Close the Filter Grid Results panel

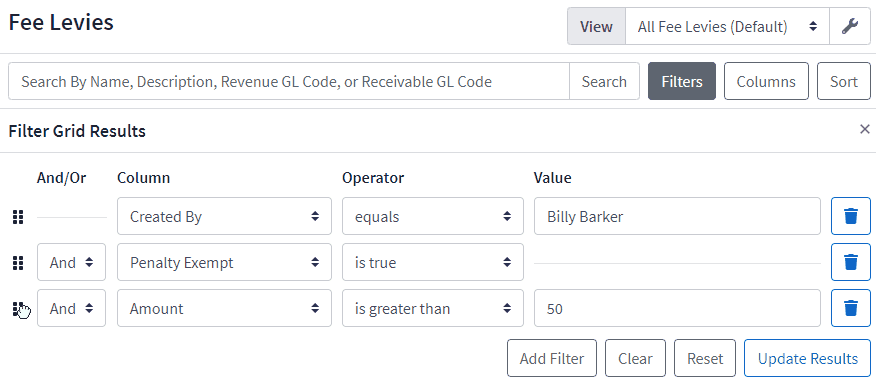point(865,130)
